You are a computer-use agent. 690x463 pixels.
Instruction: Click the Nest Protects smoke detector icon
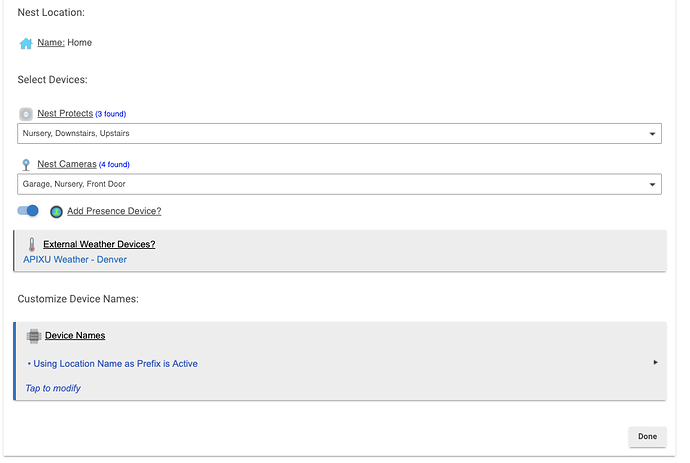point(26,114)
